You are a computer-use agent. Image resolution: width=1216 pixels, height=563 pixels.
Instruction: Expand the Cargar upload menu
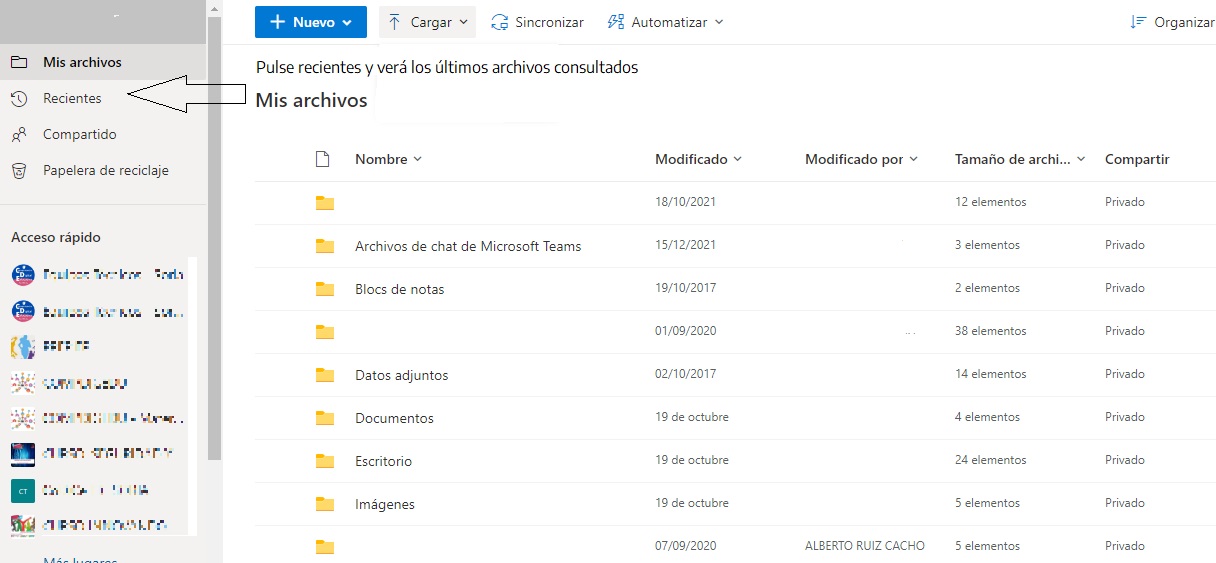[x=427, y=22]
